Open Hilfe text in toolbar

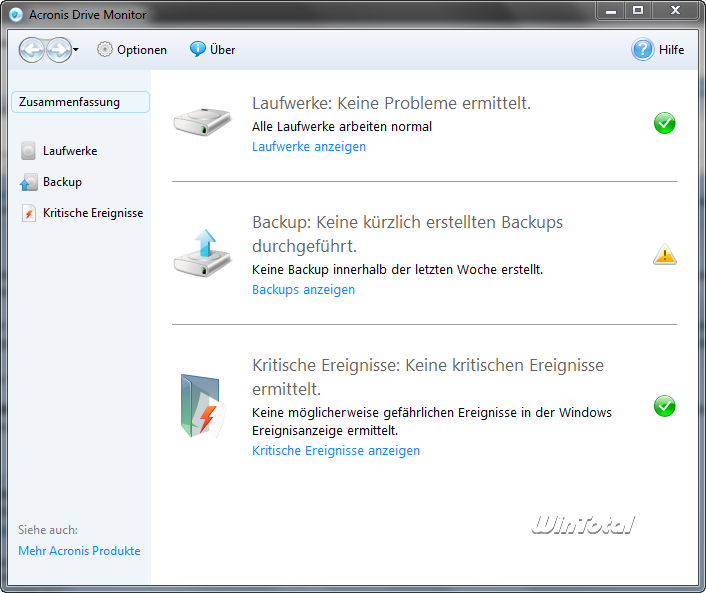[671, 50]
